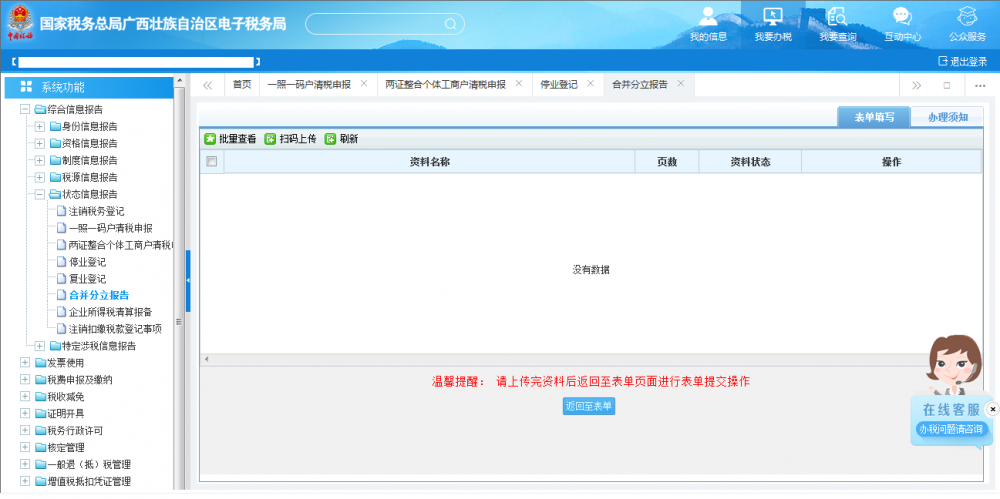Switch to the 办理须知 tab
Screen dimensions: 1000x499
tap(947, 117)
